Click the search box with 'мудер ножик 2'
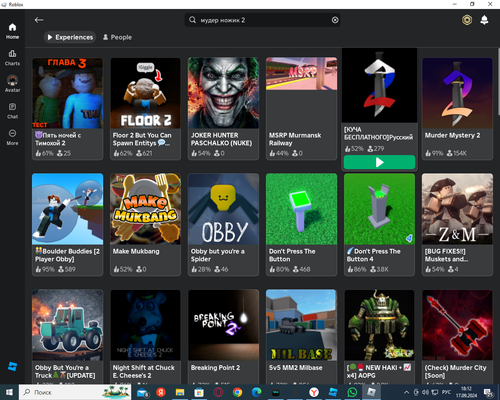The width and height of the screenshot is (500, 400). pos(262,20)
